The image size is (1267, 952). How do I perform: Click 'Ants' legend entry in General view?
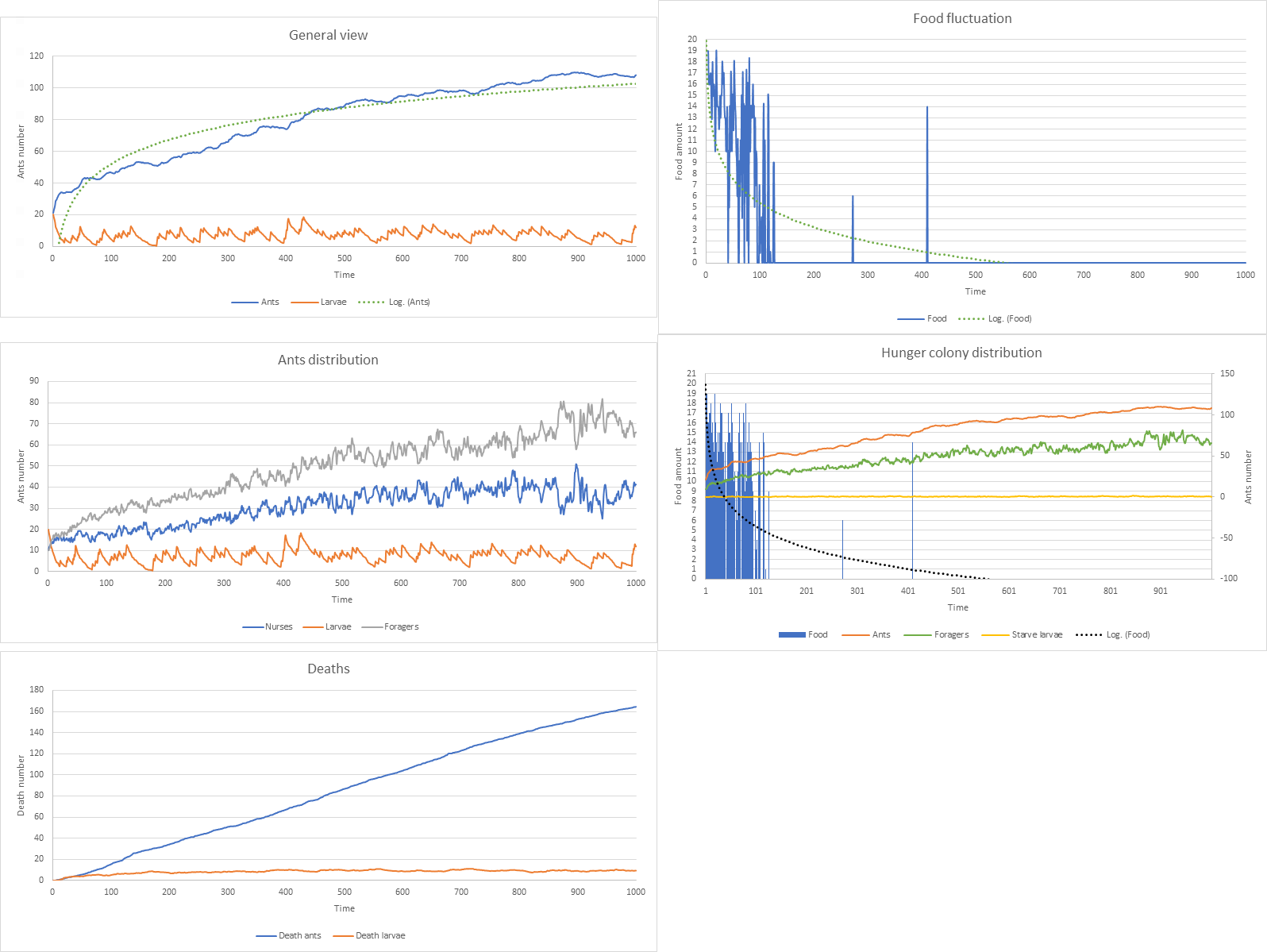256,302
